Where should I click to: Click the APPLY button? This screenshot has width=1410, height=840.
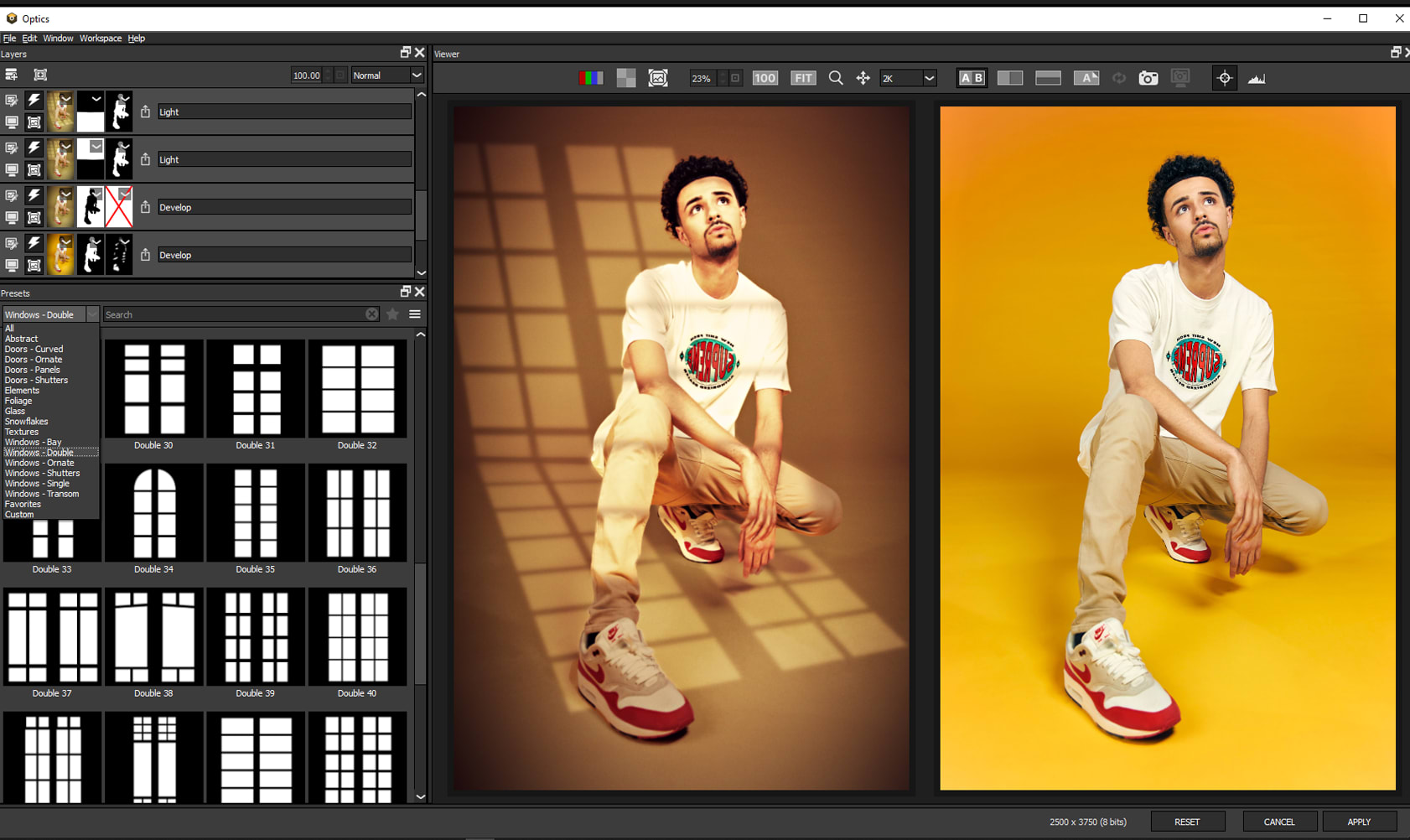pyautogui.click(x=1358, y=822)
